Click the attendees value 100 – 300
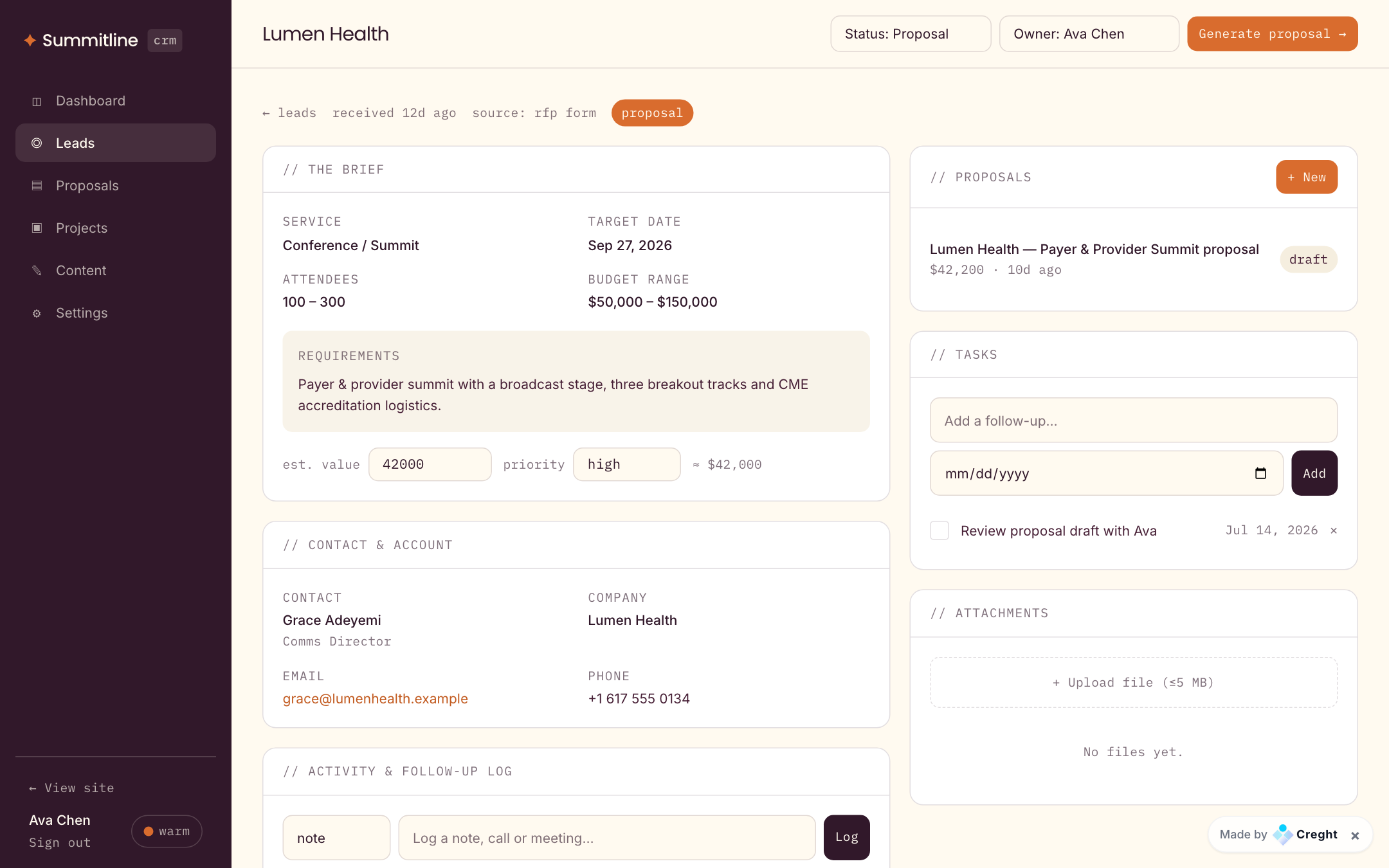Viewport: 1389px width, 868px height. [314, 302]
